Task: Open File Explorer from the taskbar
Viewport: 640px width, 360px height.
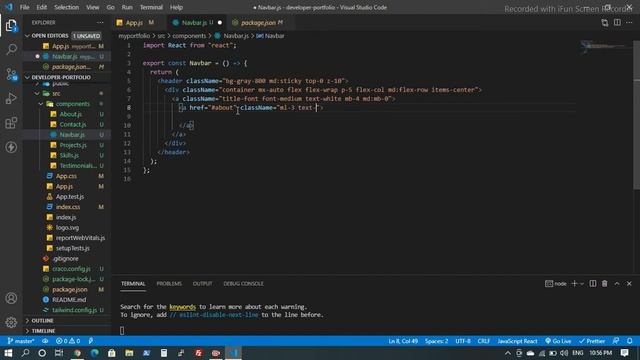Action: click(129, 353)
